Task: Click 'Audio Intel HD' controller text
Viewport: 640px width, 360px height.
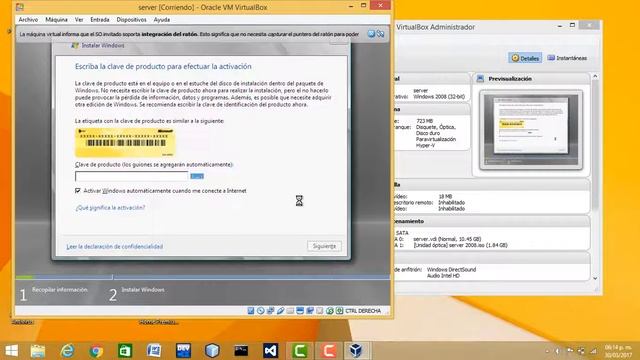Action: click(x=443, y=276)
